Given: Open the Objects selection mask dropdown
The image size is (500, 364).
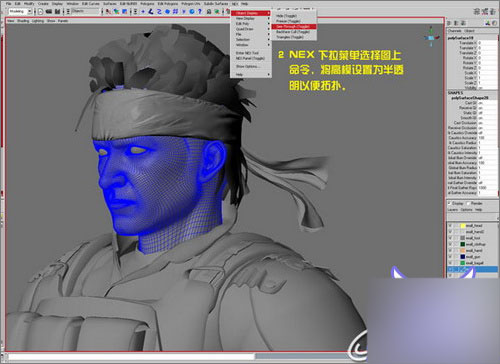Looking at the screenshot, I should [x=85, y=11].
